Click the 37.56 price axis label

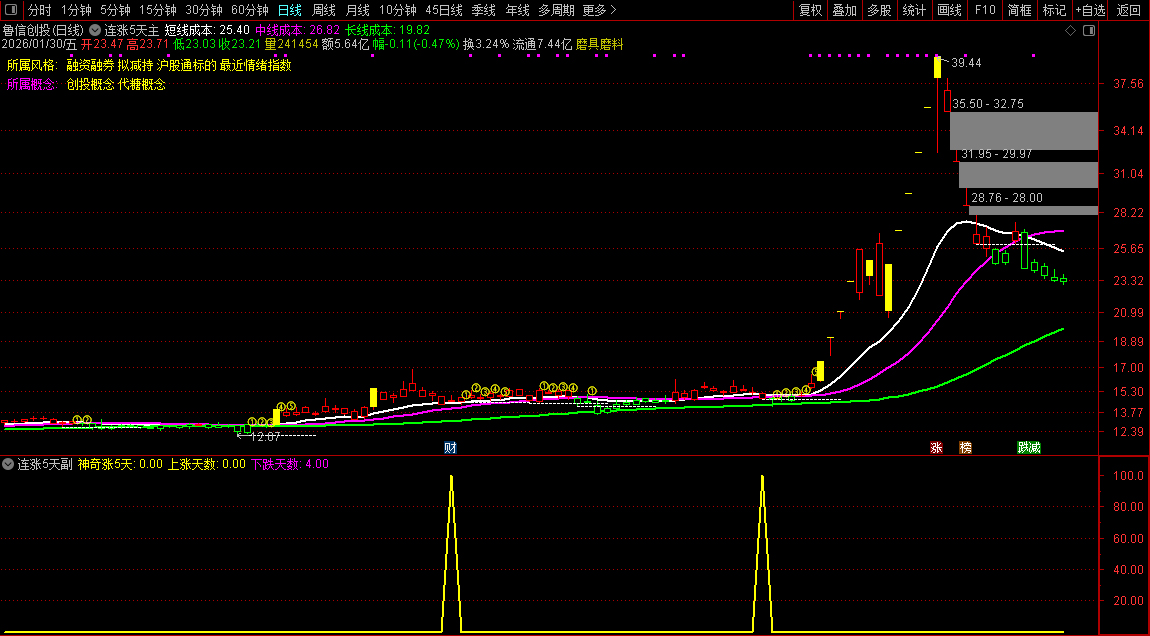pyautogui.click(x=1128, y=84)
